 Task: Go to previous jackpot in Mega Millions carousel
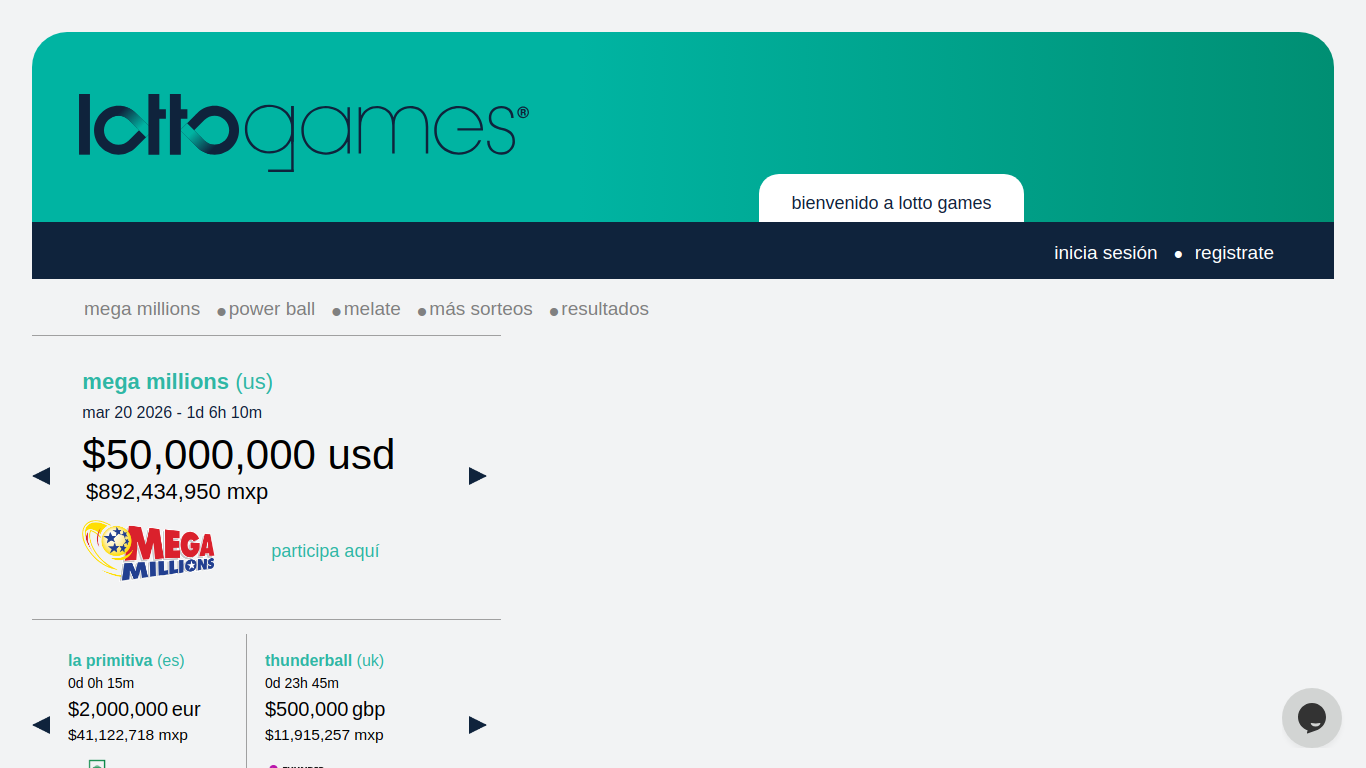[41, 476]
